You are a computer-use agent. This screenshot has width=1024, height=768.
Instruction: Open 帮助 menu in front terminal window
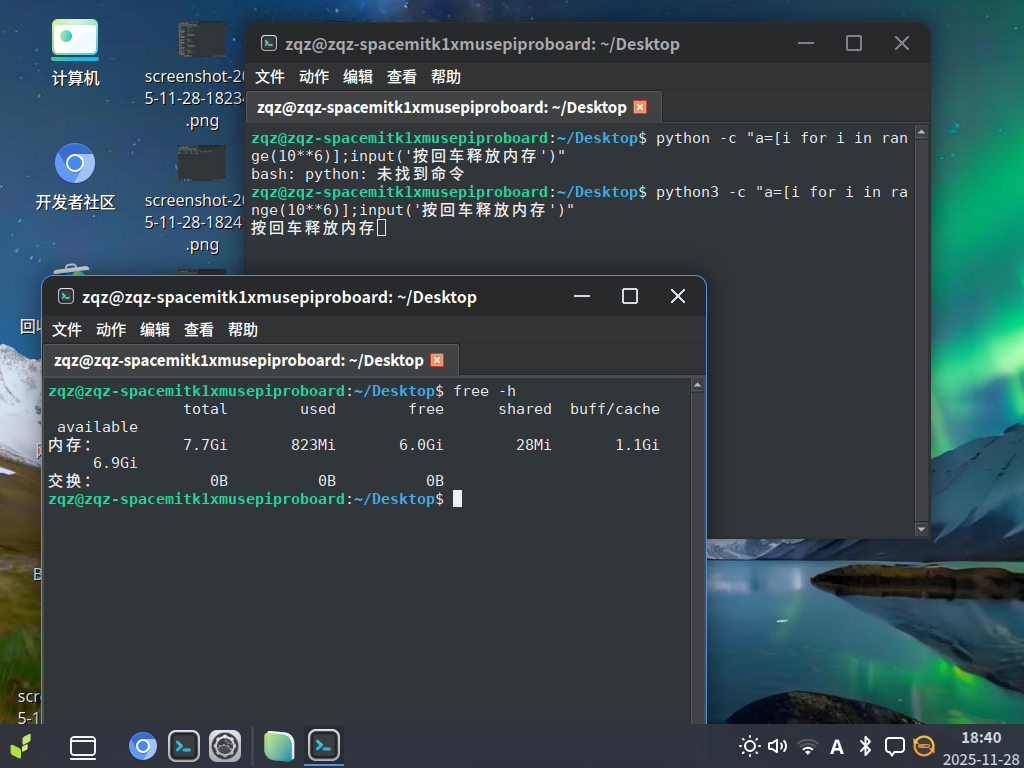[x=243, y=330]
